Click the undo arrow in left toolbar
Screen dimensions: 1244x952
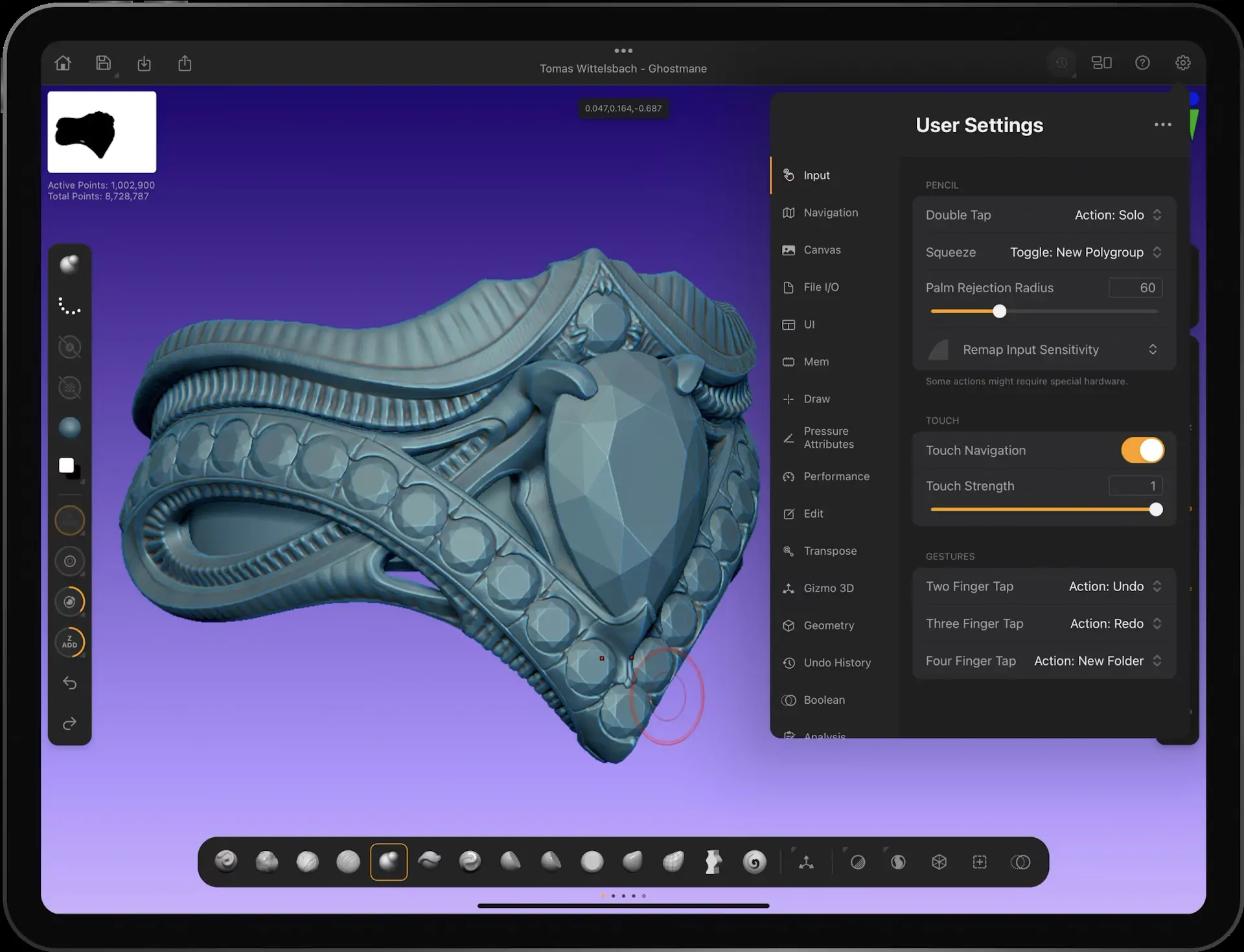70,683
